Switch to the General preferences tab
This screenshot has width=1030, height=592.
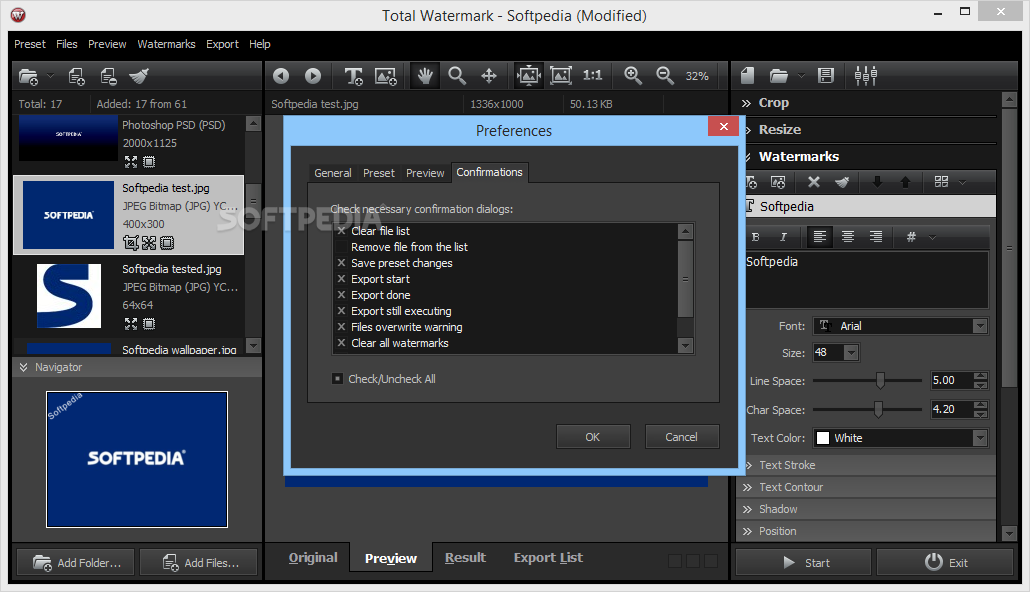coord(332,173)
